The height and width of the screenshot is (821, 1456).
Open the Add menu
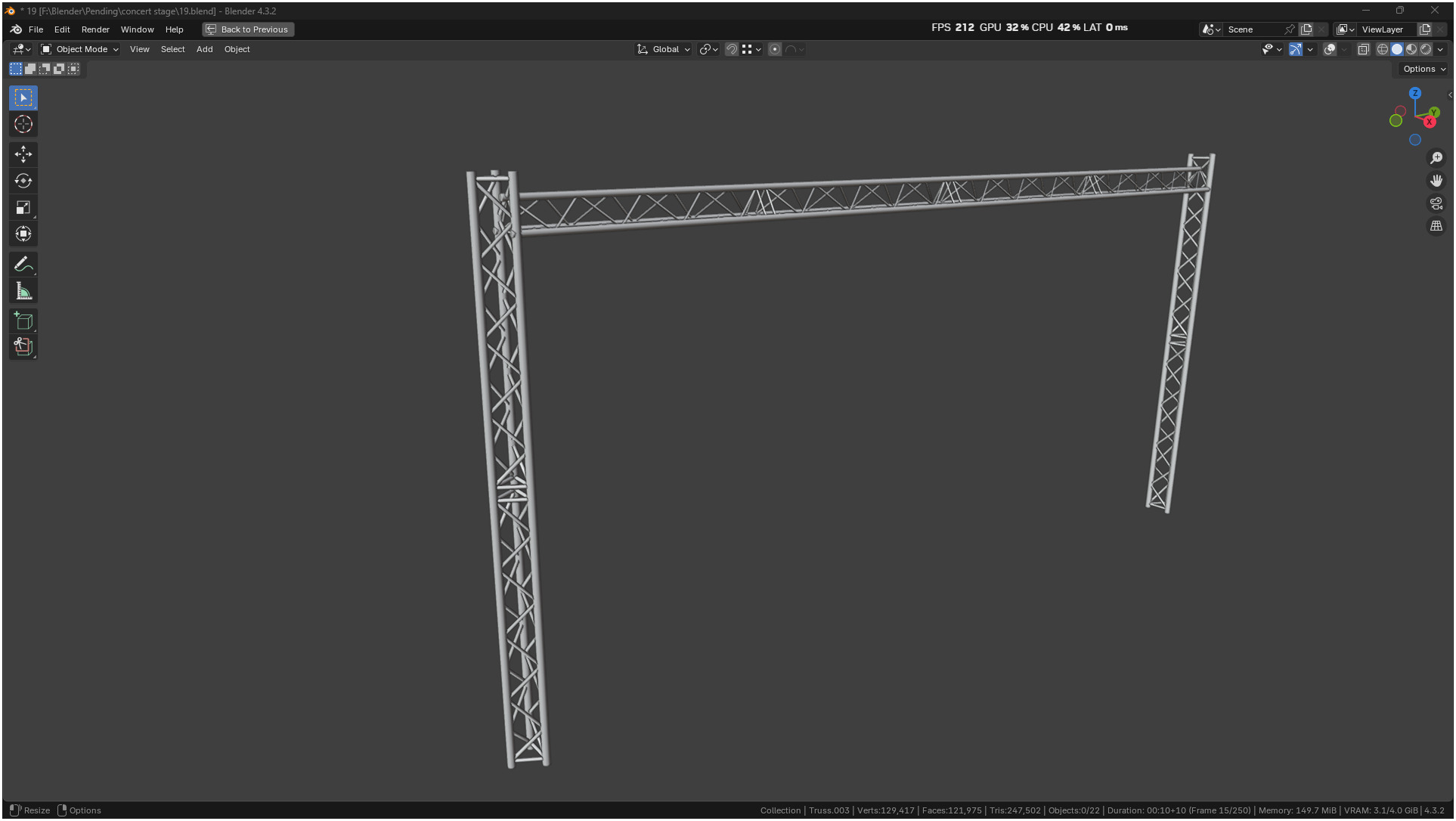pyautogui.click(x=204, y=49)
